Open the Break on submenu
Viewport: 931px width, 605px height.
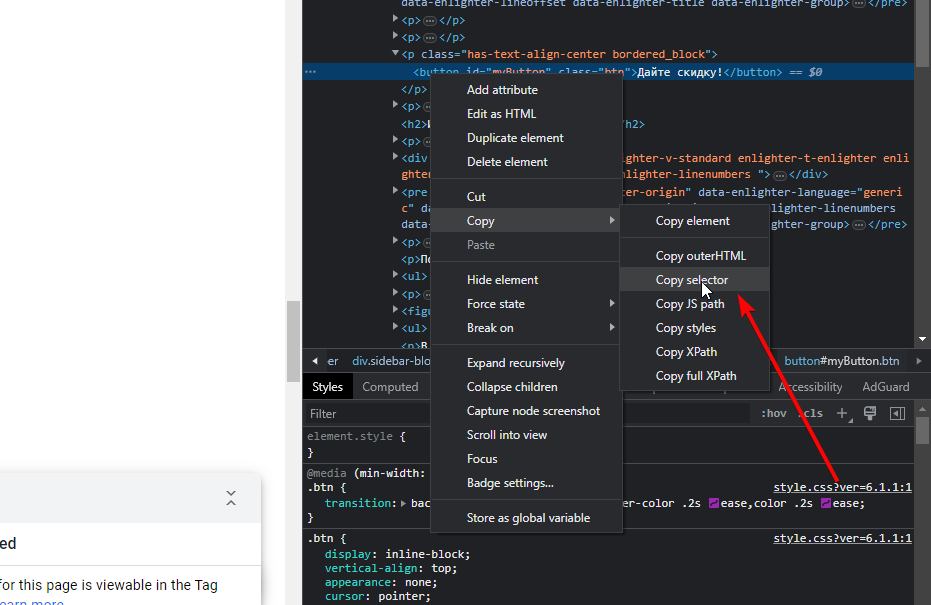coord(526,328)
